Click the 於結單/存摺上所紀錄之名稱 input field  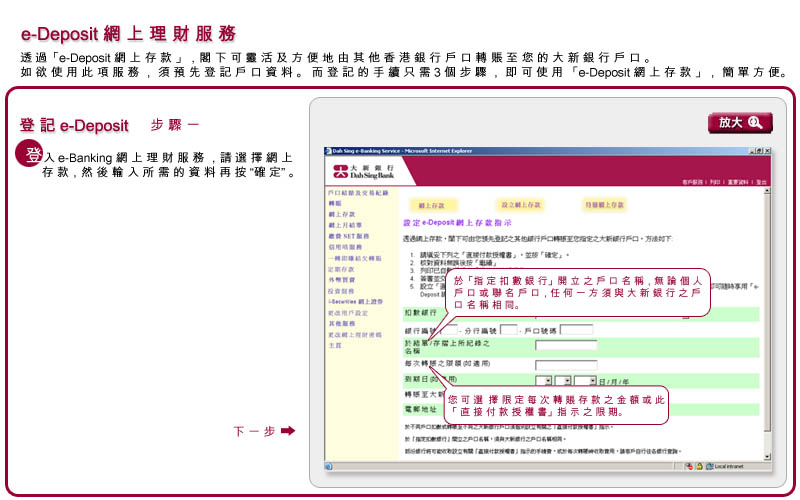pyautogui.click(x=566, y=345)
